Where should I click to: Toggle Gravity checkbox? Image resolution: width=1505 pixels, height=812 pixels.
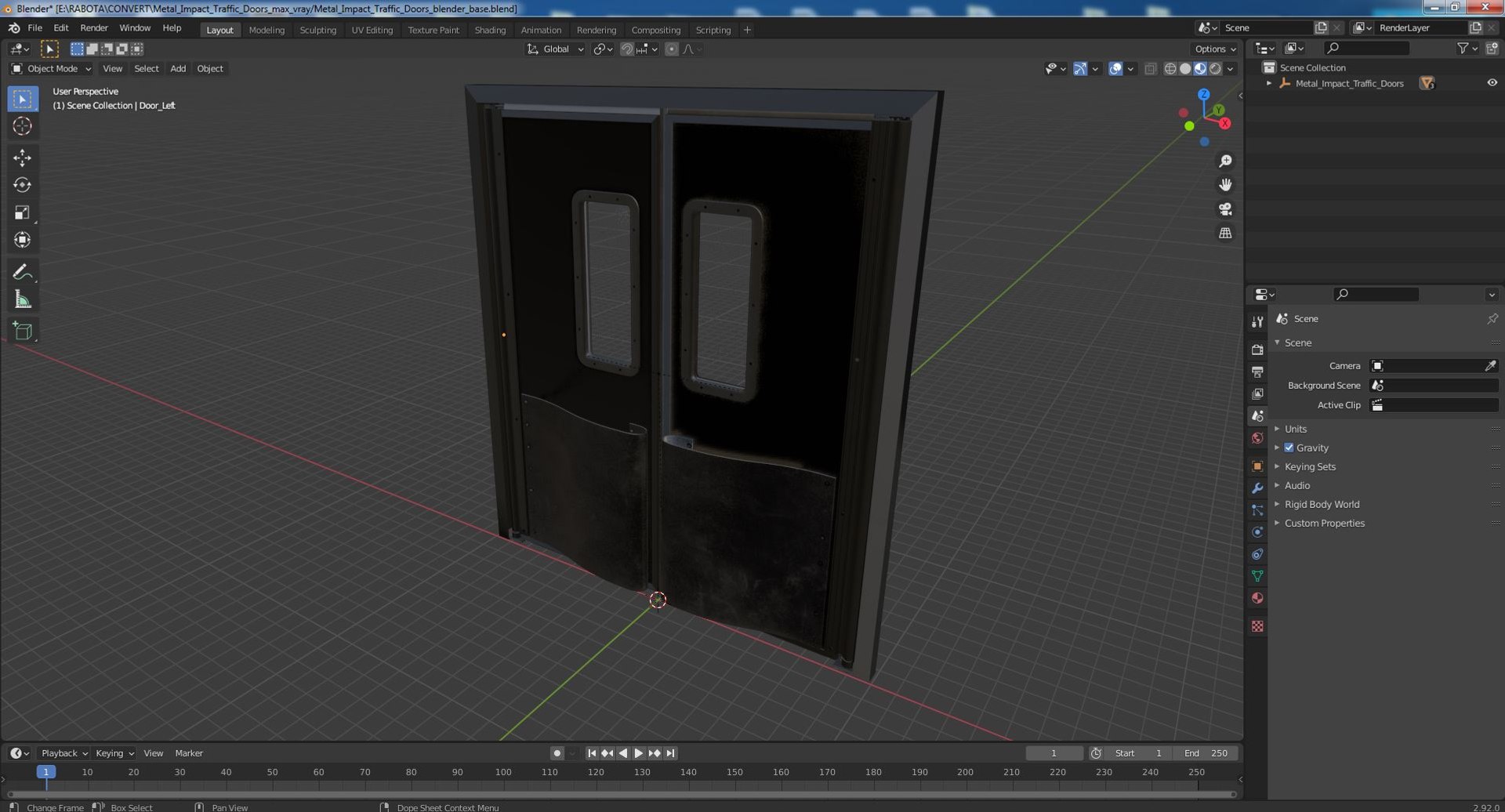point(1289,448)
